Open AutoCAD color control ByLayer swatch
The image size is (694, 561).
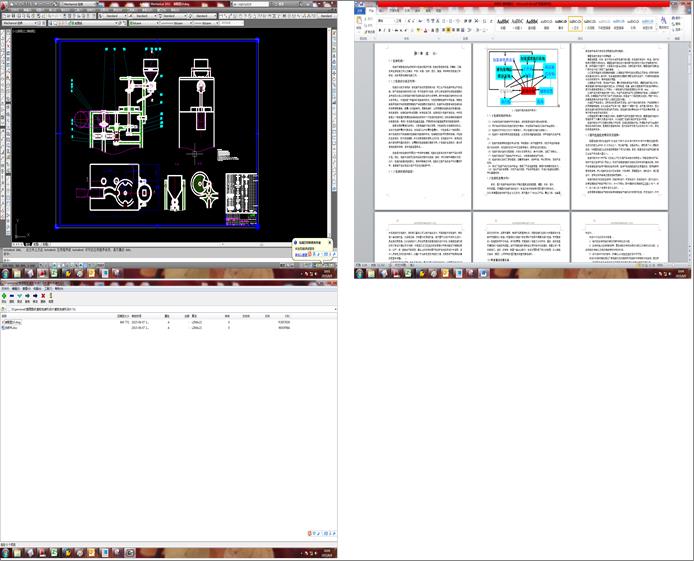tap(144, 23)
